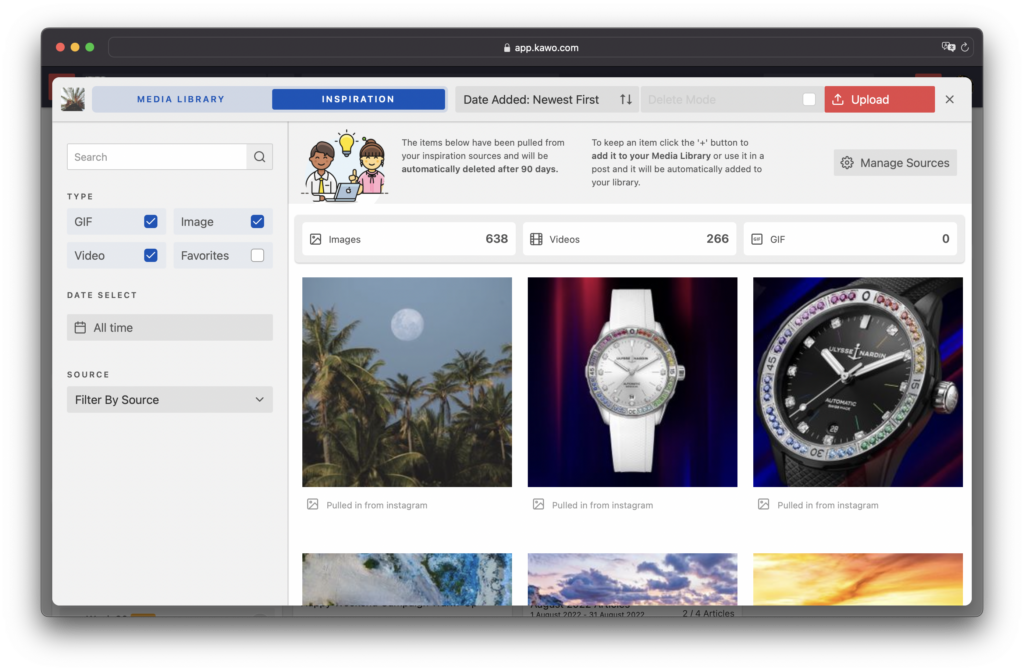The image size is (1024, 671).
Task: Click the calendar icon beside All time
Action: [80, 327]
